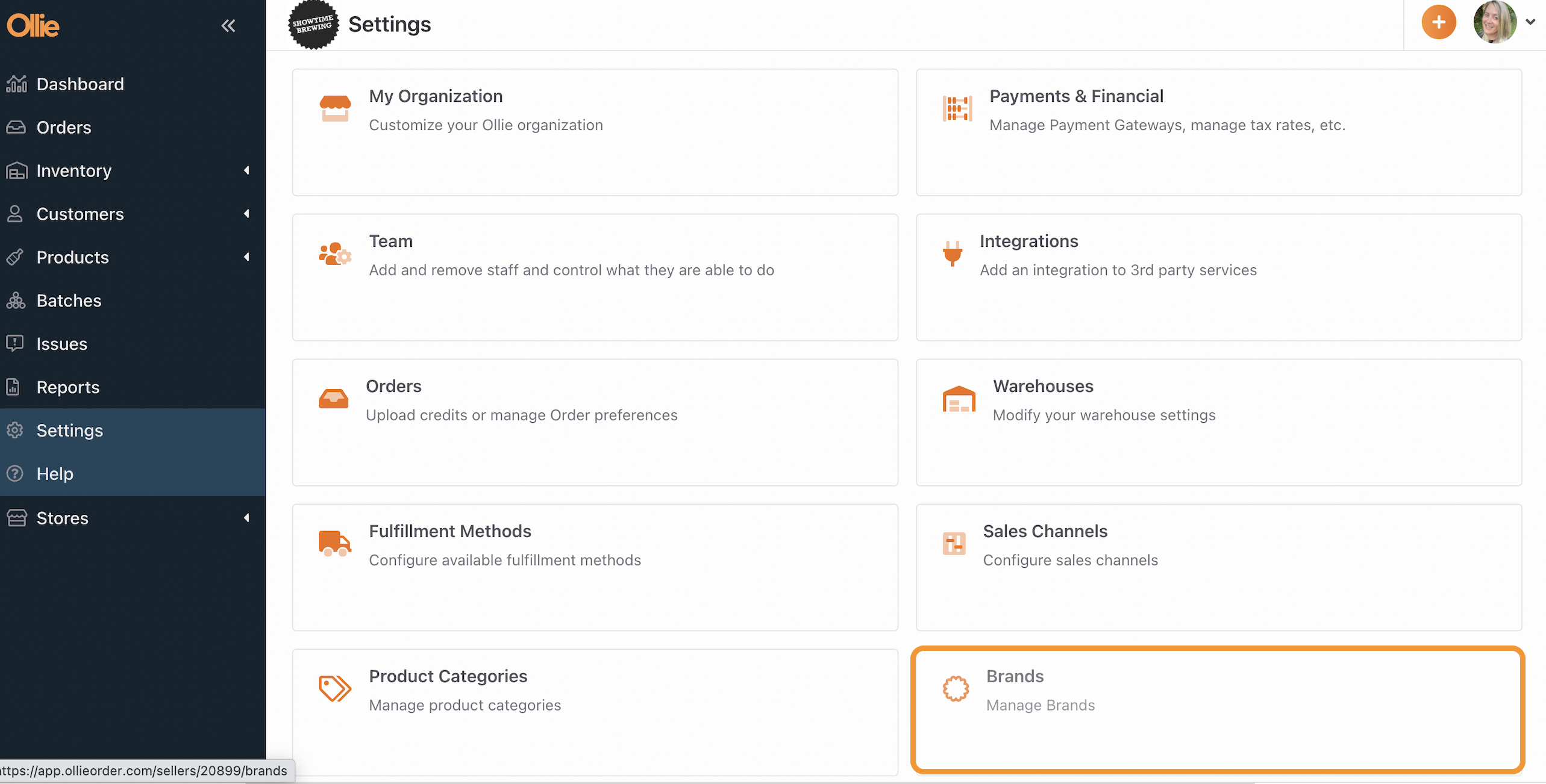Click the Integrations plug icon
Viewport: 1546px width, 784px height.
[x=953, y=254]
